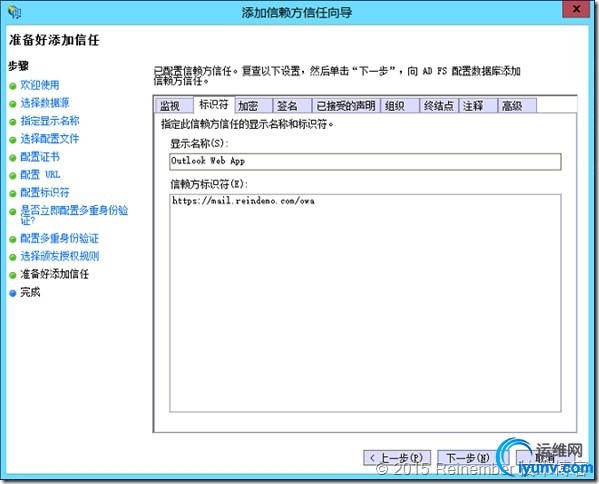Go to the 配置多重身份验证 step
This screenshot has width=599, height=484.
(60, 238)
